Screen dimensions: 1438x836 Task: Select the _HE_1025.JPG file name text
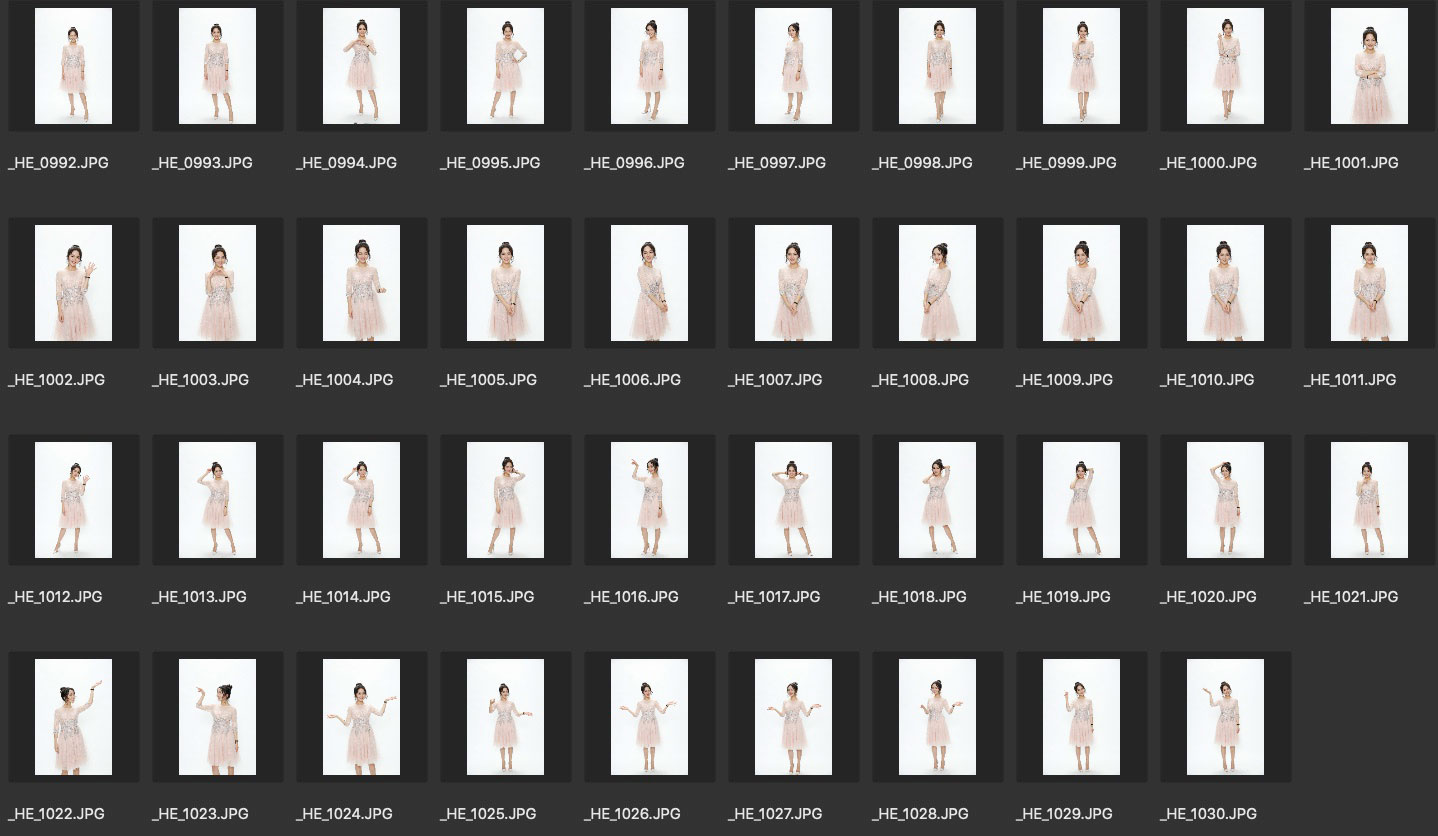point(488,814)
